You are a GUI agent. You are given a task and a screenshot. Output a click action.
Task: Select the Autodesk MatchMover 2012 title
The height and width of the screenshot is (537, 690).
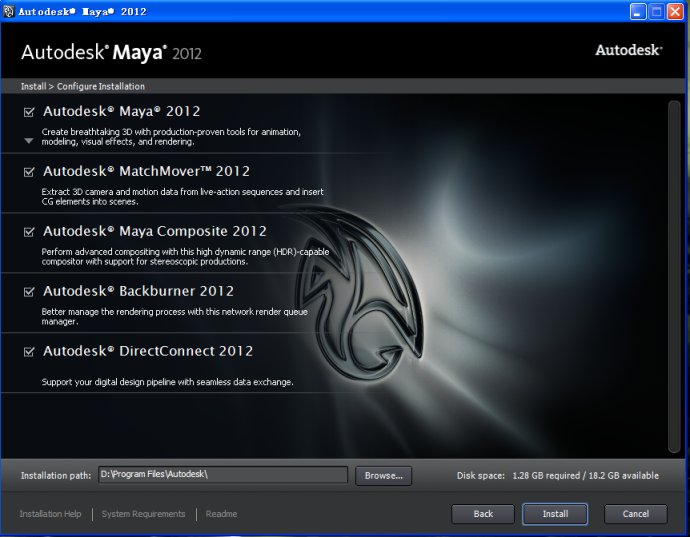pos(147,171)
